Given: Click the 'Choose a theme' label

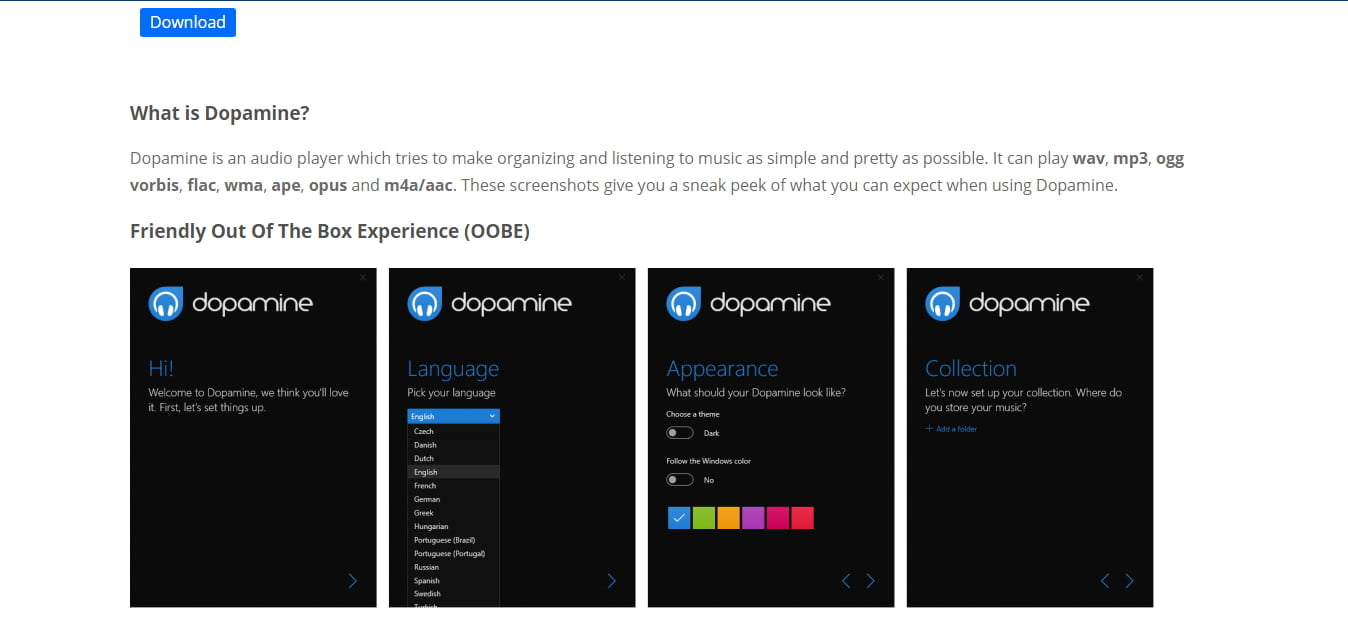Looking at the screenshot, I should 693,414.
